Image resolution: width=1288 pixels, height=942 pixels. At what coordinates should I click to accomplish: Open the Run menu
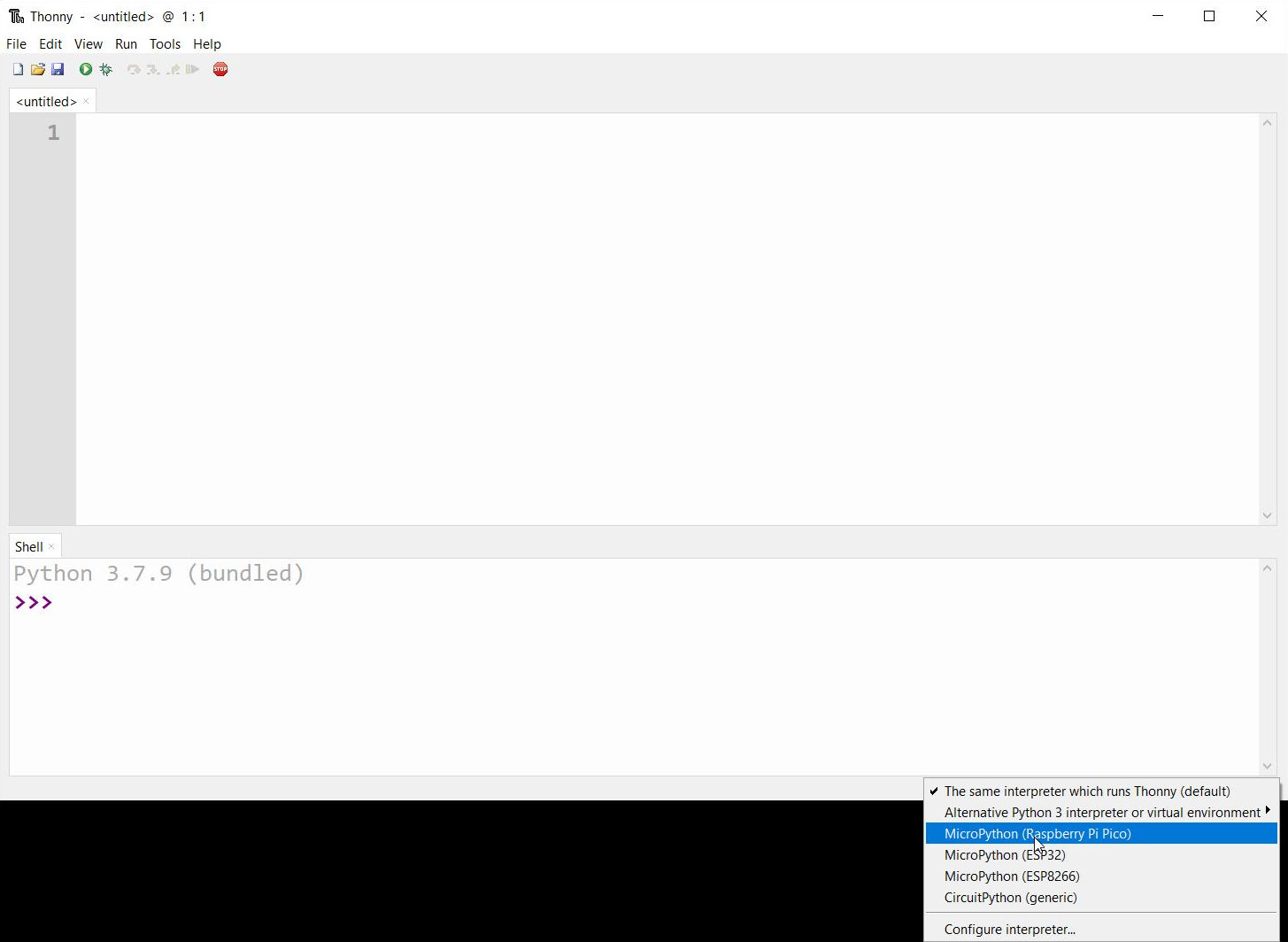pyautogui.click(x=126, y=43)
